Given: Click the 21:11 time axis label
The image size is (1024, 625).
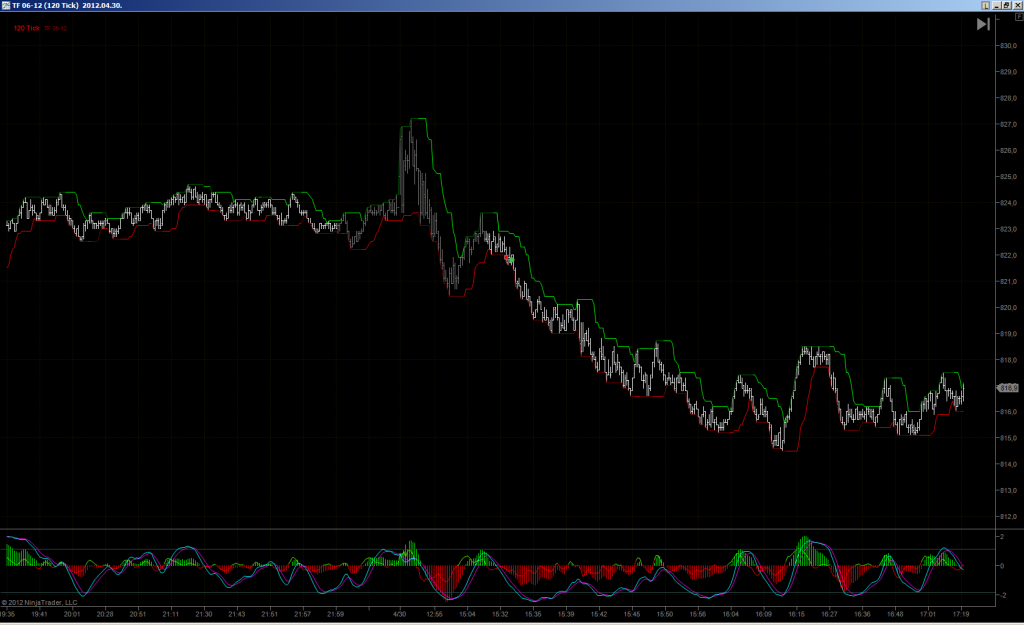Looking at the screenshot, I should coord(170,614).
